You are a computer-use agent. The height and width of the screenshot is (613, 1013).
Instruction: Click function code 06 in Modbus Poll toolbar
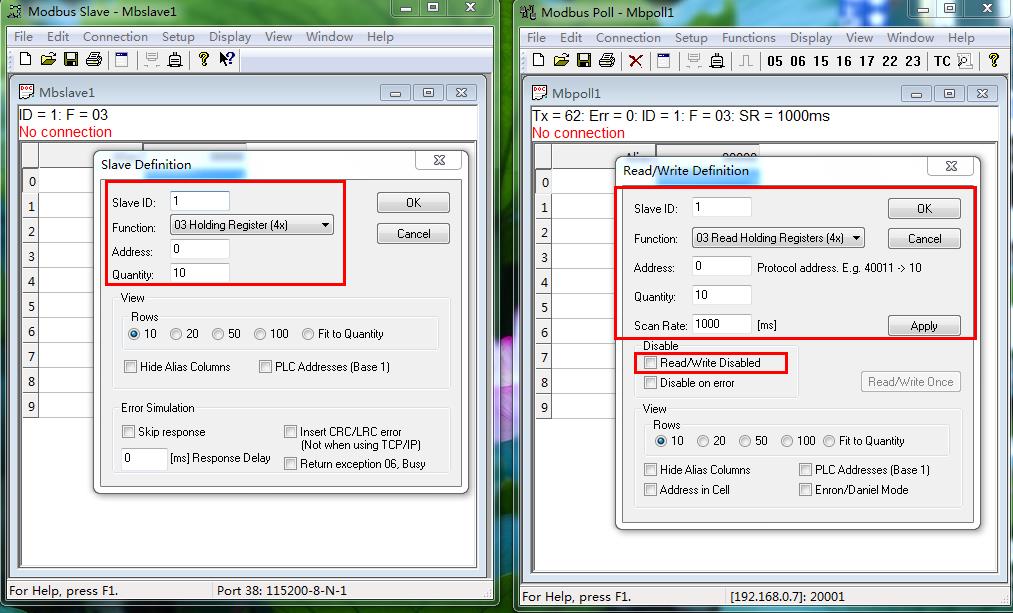pos(797,61)
